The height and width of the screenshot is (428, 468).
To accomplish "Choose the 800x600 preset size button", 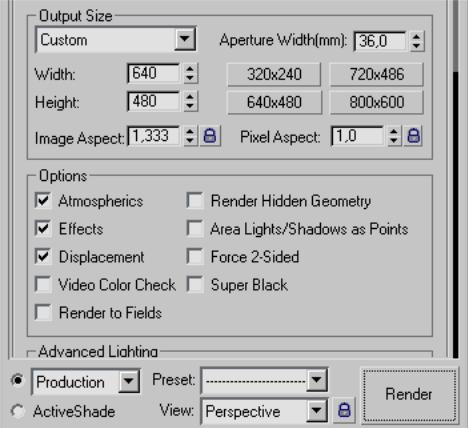I will pos(377,102).
